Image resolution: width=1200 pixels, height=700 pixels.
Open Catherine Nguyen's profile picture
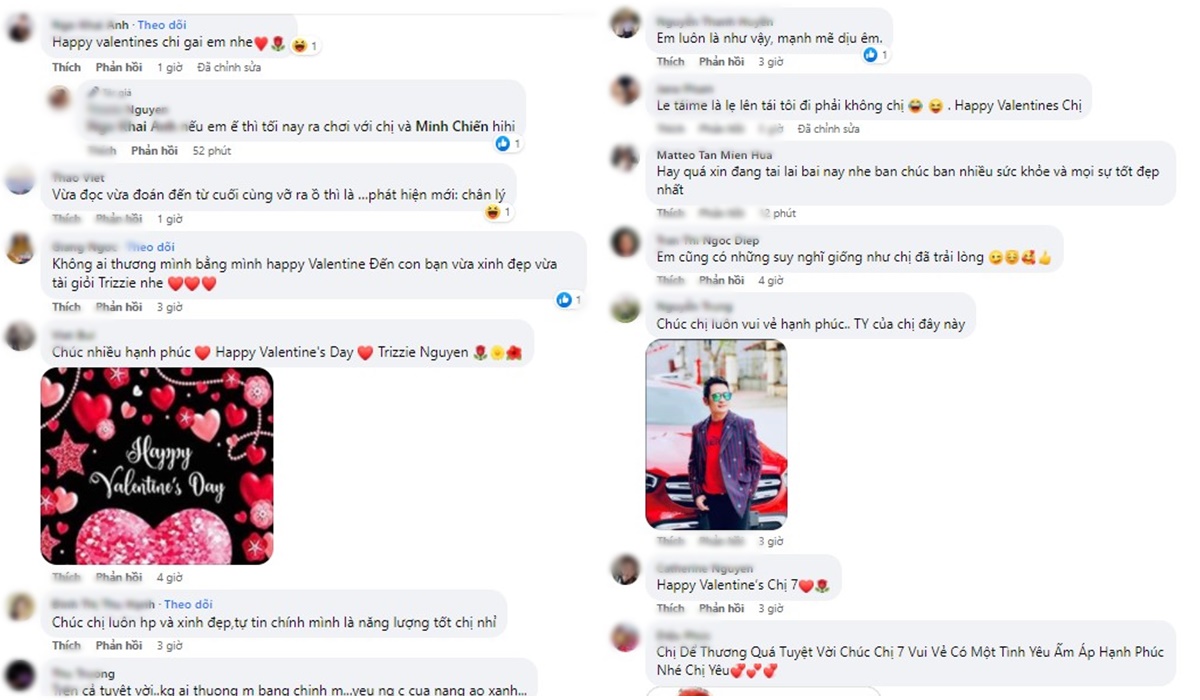625,569
